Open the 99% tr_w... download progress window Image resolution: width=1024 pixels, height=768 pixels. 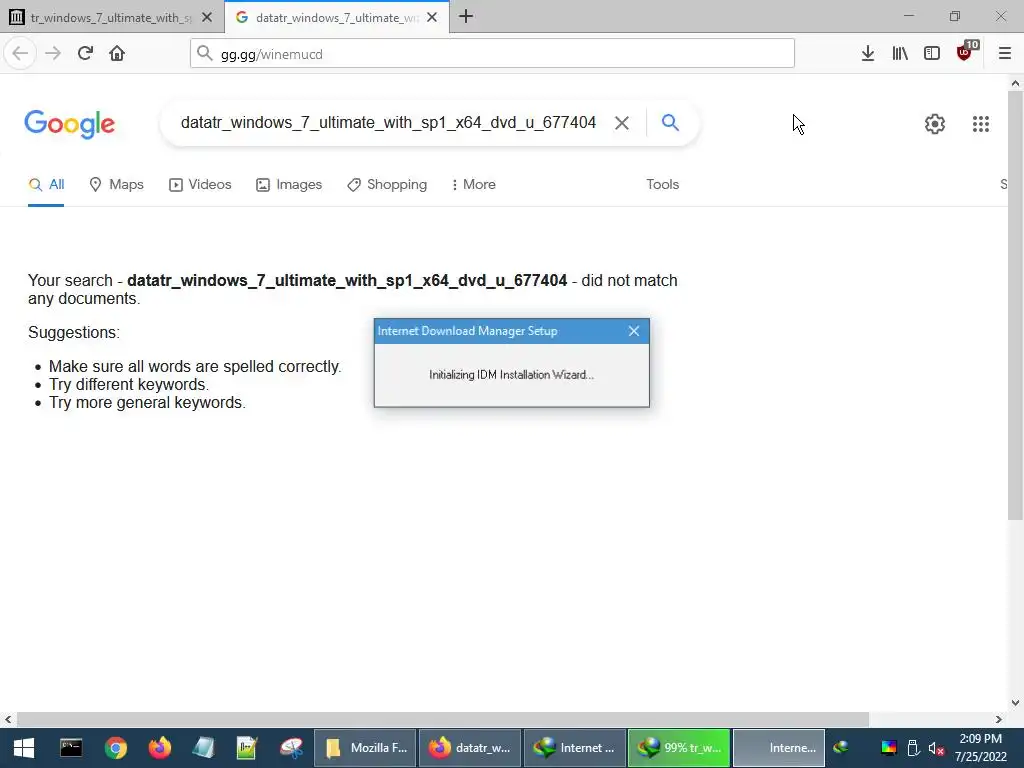point(679,748)
